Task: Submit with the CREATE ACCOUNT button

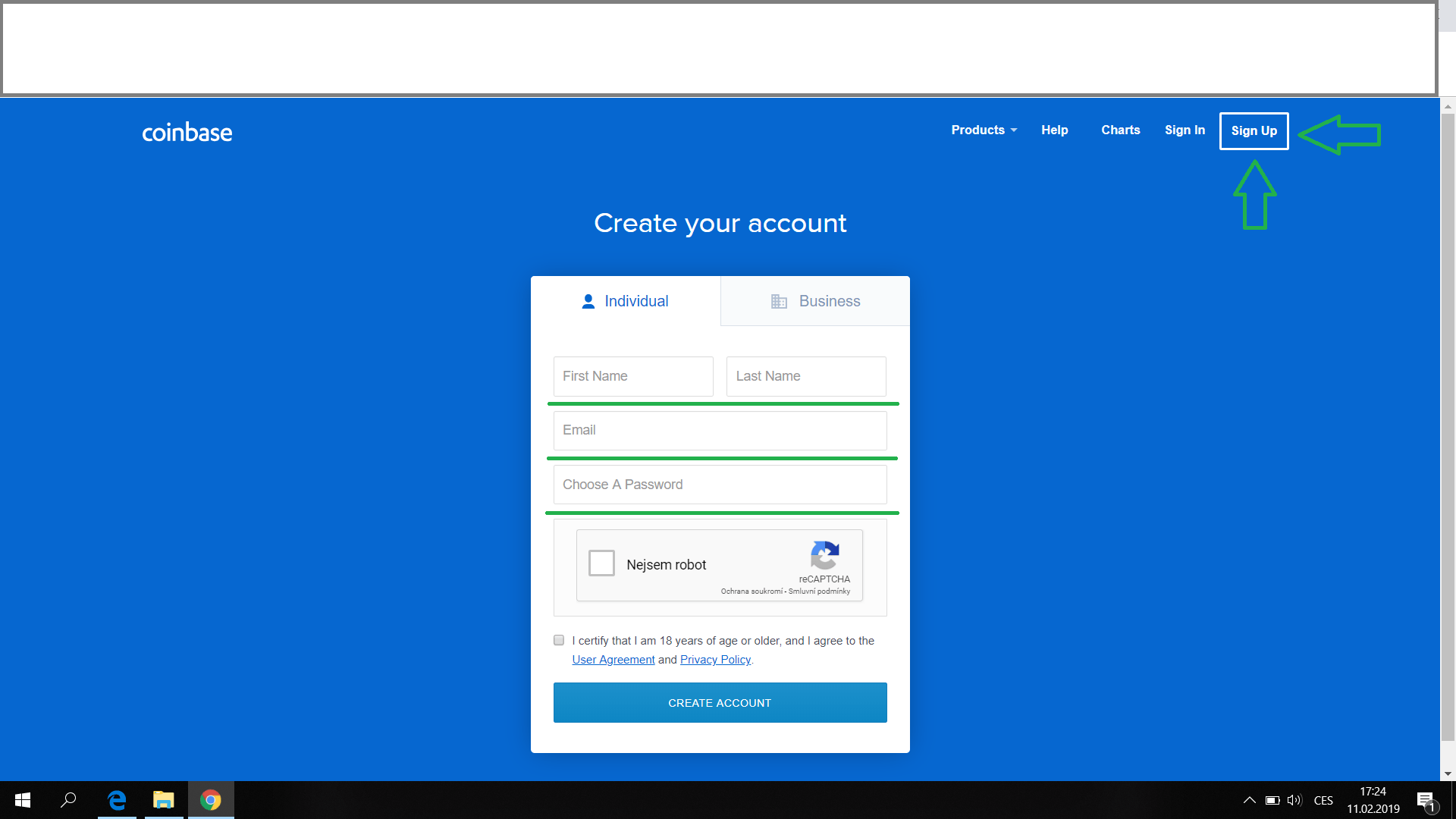Action: pos(720,703)
